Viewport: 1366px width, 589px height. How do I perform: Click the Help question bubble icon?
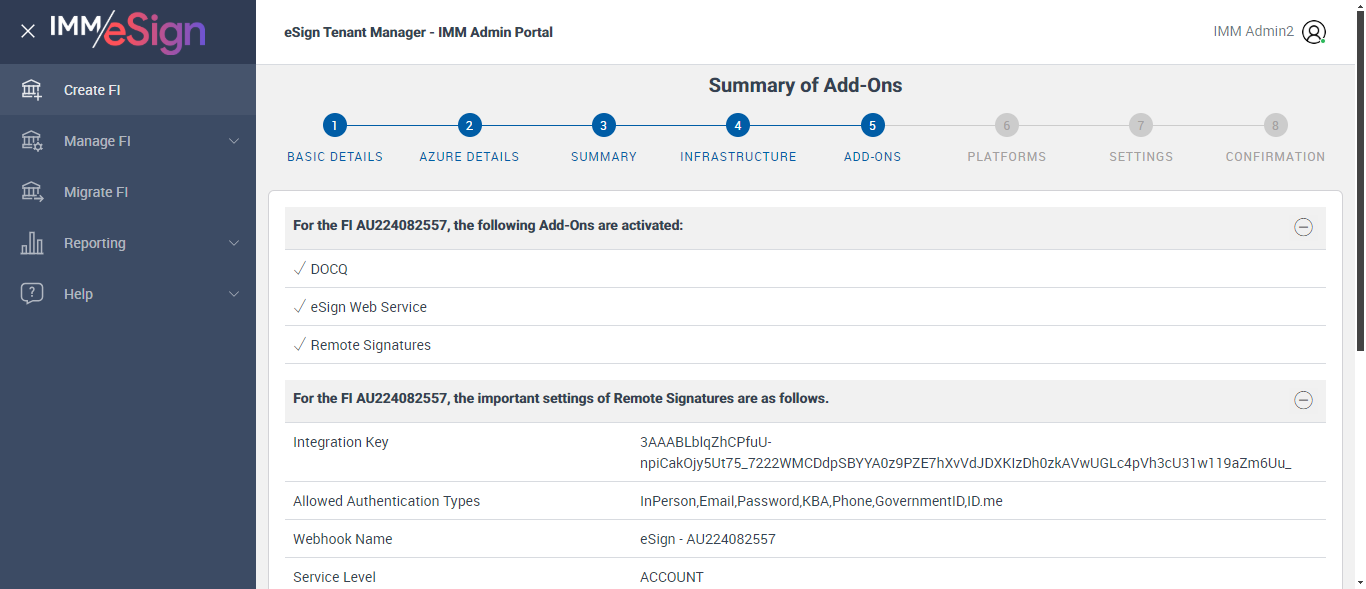pos(32,294)
